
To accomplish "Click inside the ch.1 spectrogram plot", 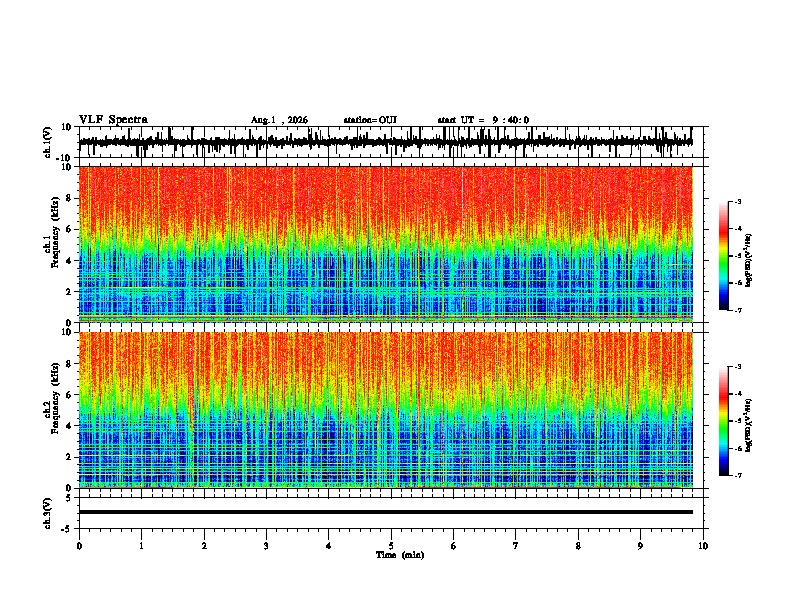I will pos(386,244).
